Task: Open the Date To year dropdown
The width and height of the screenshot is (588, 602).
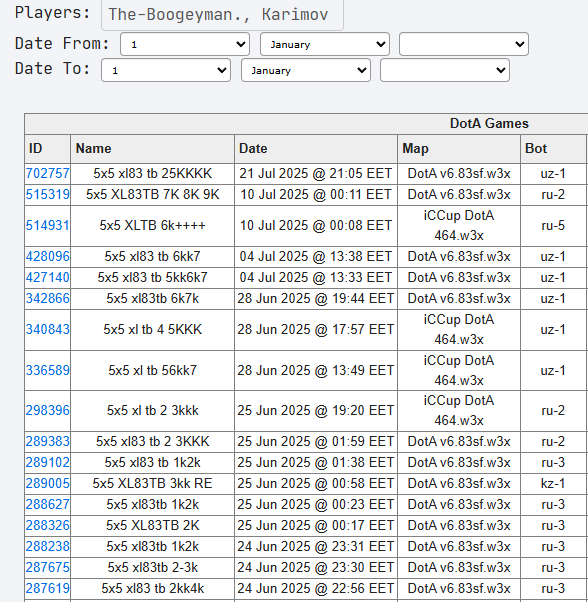Action: [x=445, y=70]
